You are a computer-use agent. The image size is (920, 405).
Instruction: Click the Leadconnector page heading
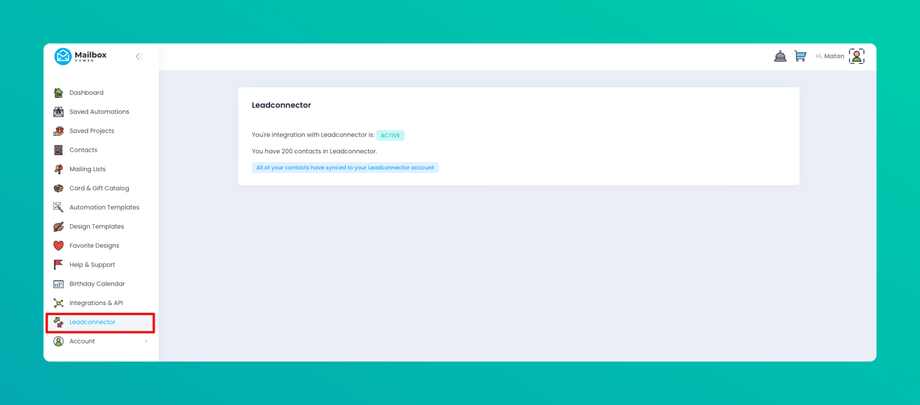point(281,106)
